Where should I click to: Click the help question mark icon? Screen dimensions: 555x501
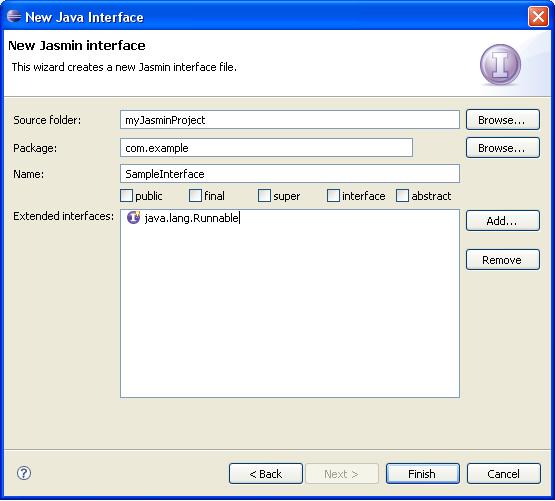click(x=24, y=473)
